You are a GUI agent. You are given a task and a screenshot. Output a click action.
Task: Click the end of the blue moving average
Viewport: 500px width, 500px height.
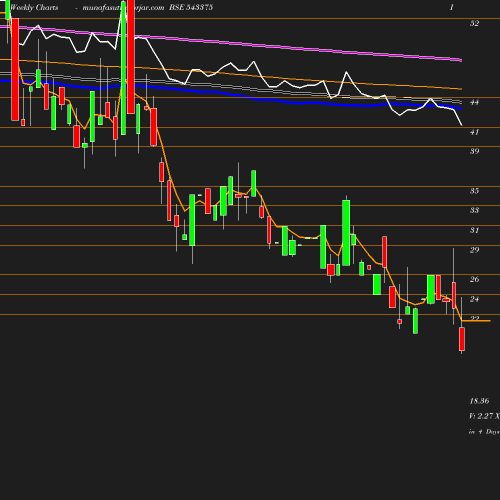461,109
